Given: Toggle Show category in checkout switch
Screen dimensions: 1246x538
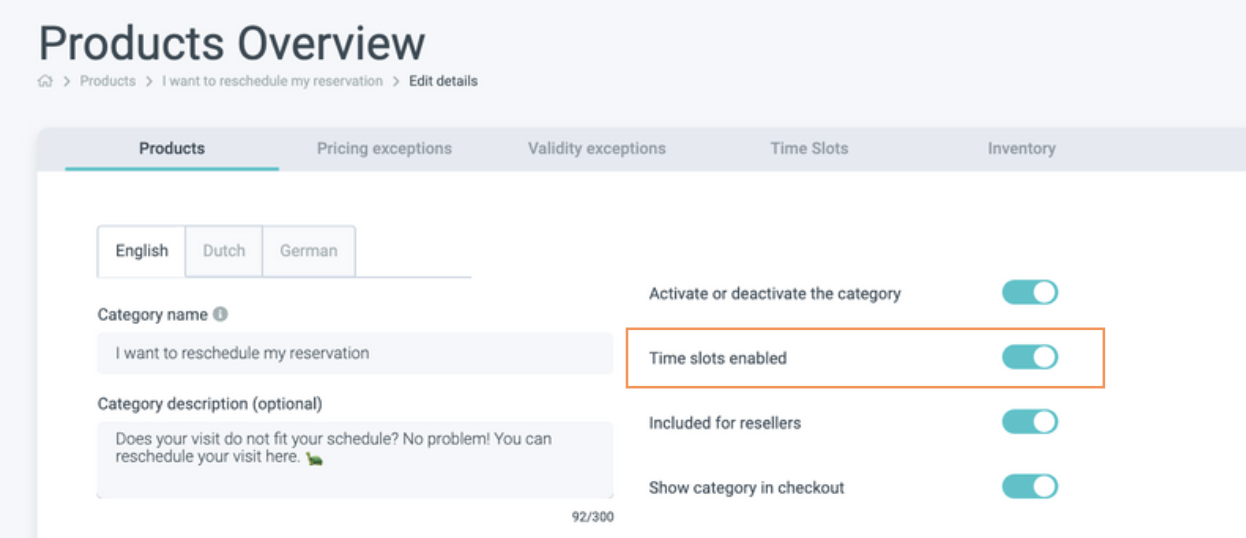Looking at the screenshot, I should (1029, 487).
